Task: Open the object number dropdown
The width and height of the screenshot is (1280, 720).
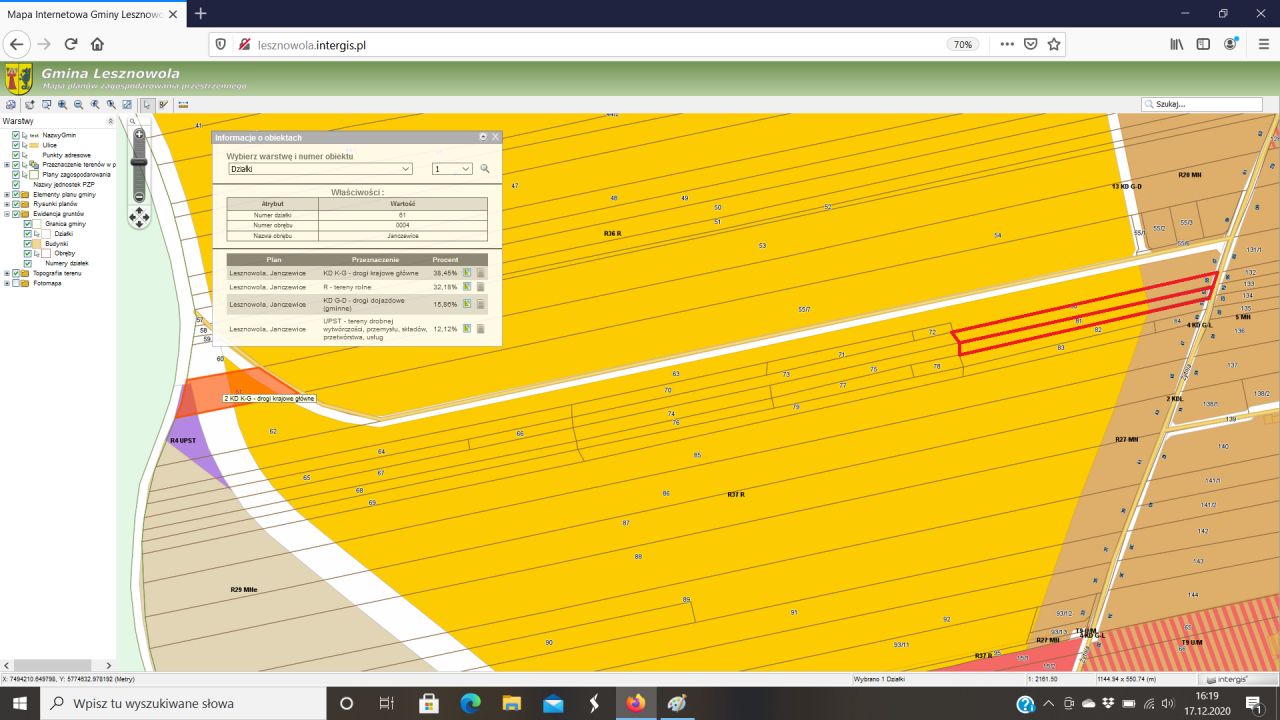Action: 452,169
